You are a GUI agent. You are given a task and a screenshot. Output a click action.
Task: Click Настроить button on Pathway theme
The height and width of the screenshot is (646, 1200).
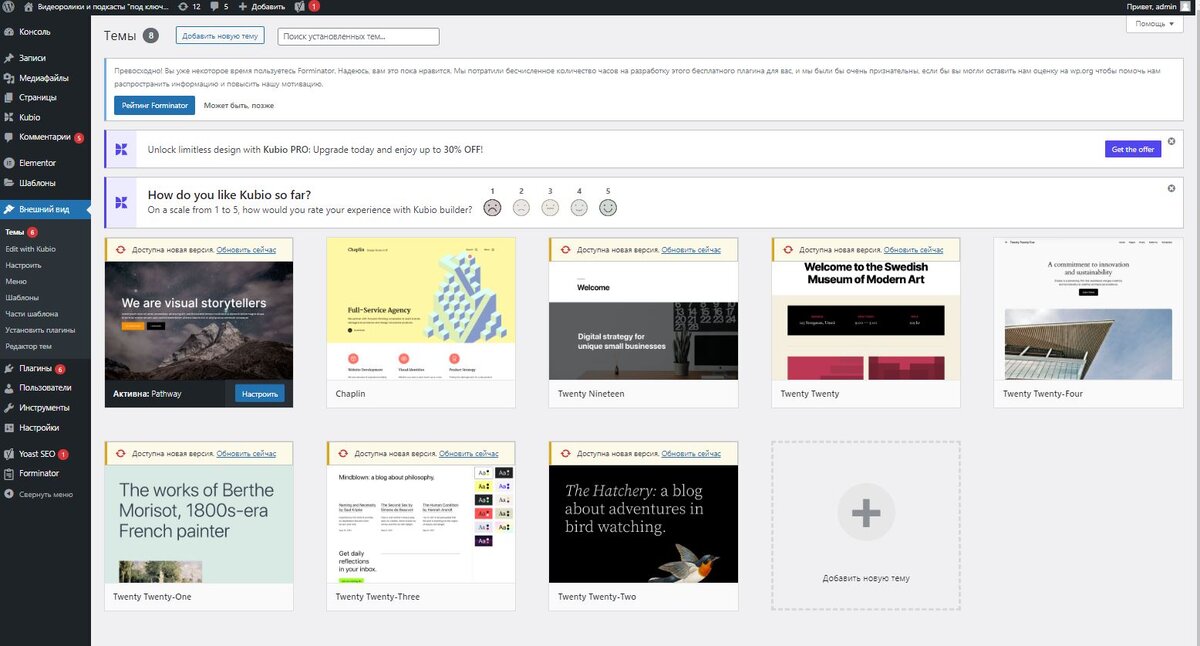point(260,394)
